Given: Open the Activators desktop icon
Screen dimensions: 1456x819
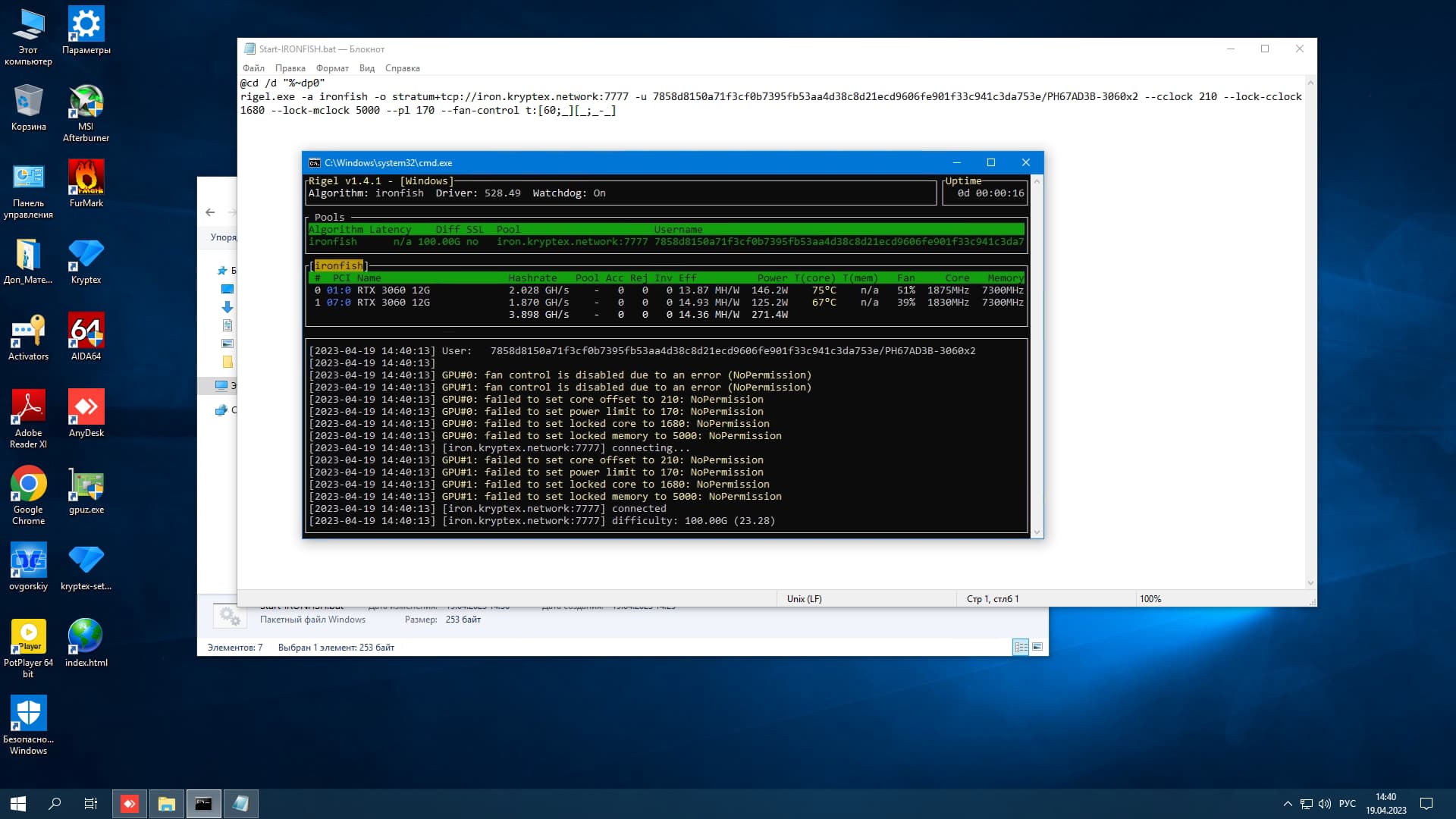Looking at the screenshot, I should click(x=28, y=337).
